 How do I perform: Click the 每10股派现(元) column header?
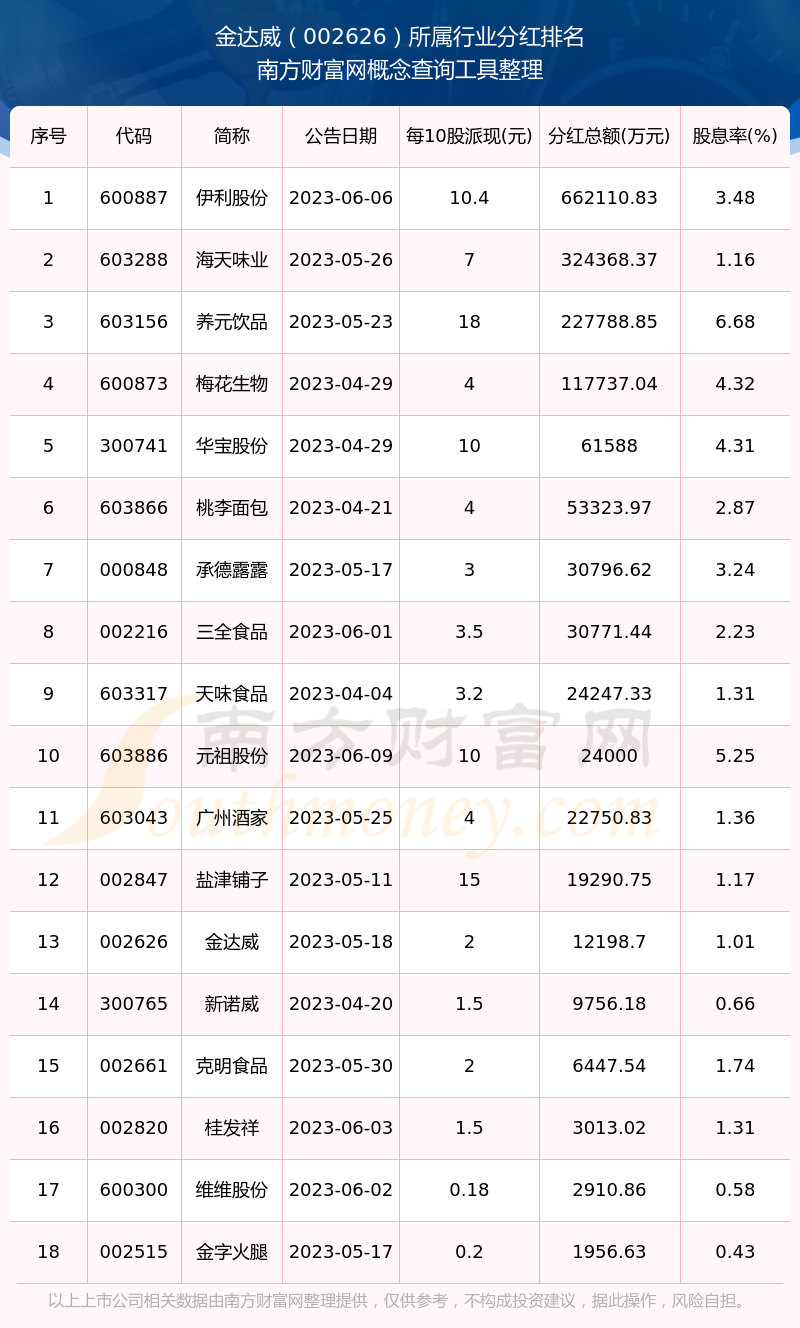pos(469,136)
